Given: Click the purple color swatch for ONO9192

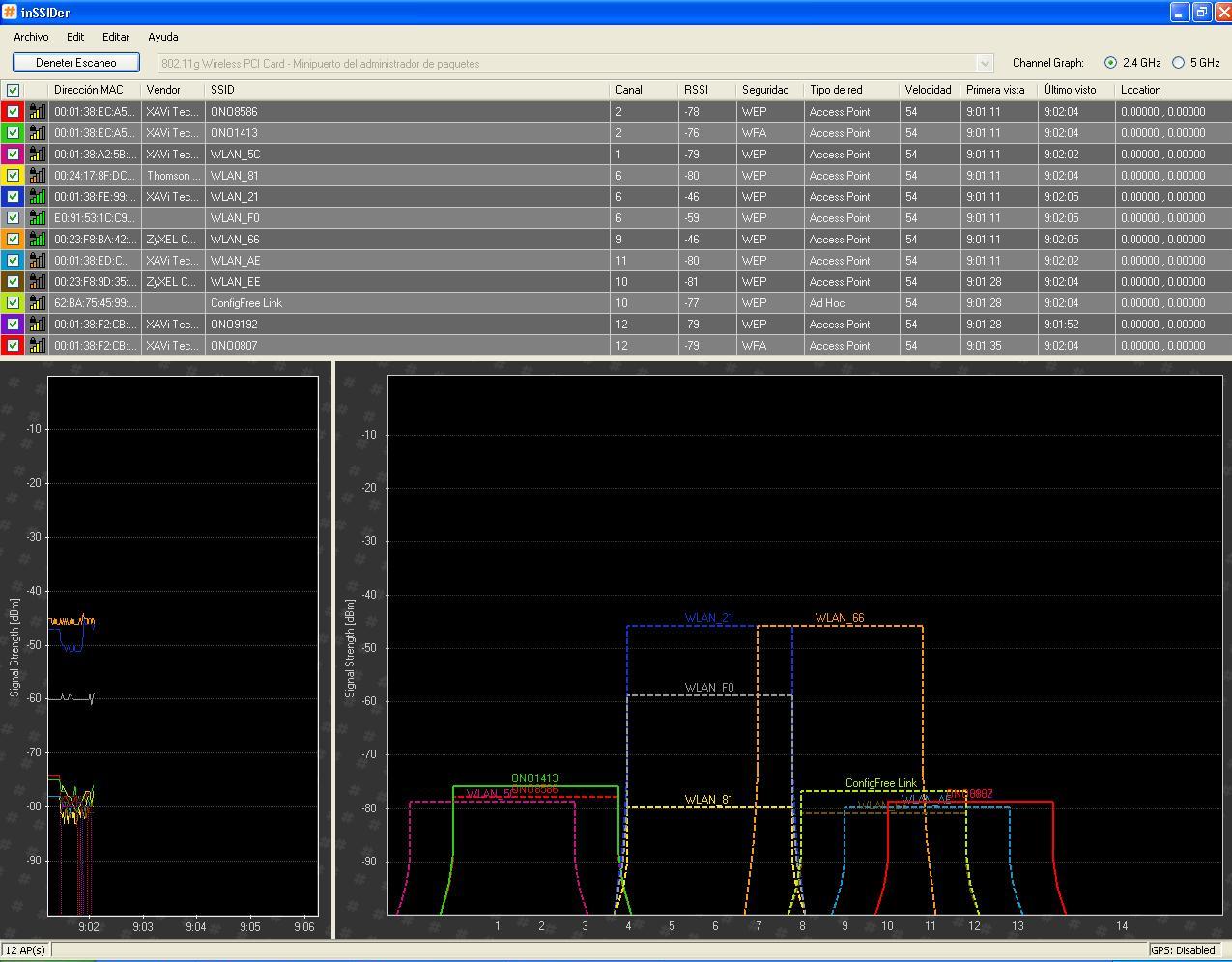Looking at the screenshot, I should [x=4, y=325].
